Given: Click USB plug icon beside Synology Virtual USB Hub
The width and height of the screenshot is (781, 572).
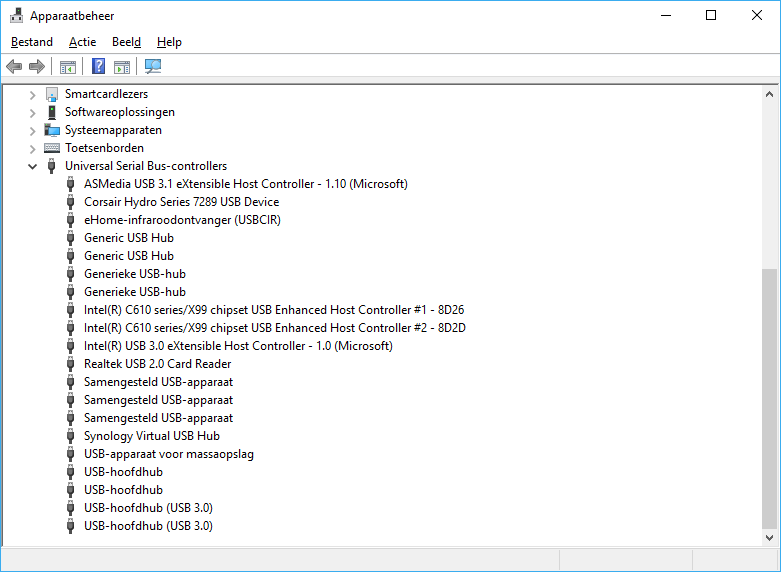Looking at the screenshot, I should click(x=71, y=436).
